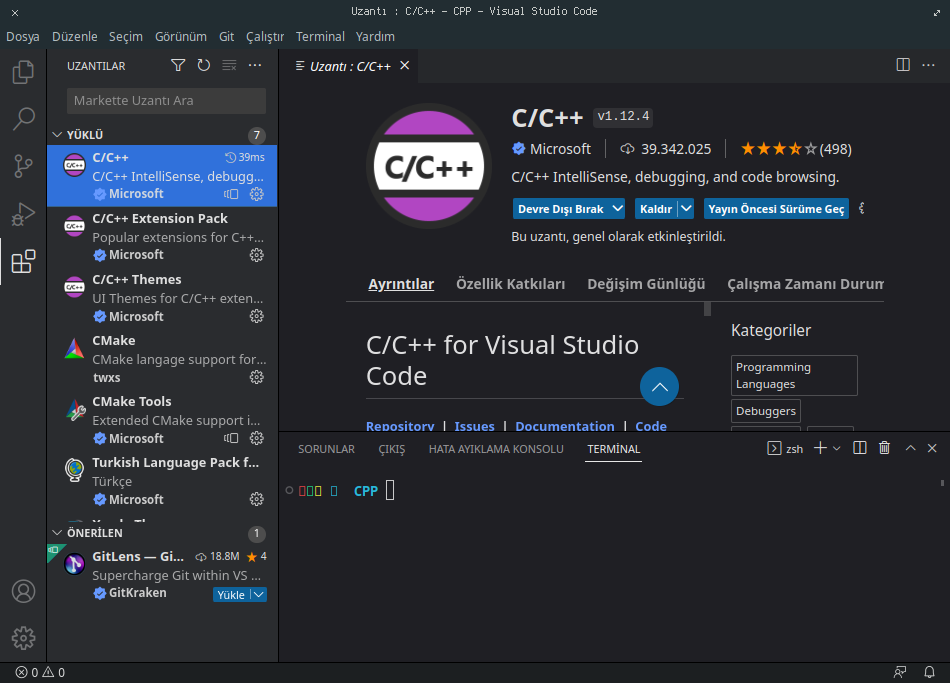This screenshot has width=950, height=683.
Task: Close the Uzantı: C/C++ editor tab
Action: coord(405,65)
